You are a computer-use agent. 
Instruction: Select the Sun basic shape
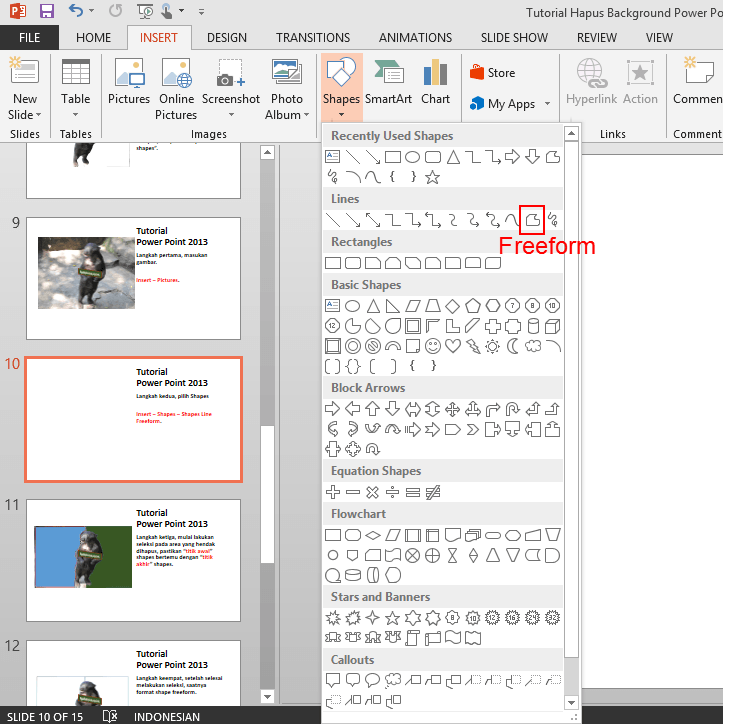pos(493,346)
